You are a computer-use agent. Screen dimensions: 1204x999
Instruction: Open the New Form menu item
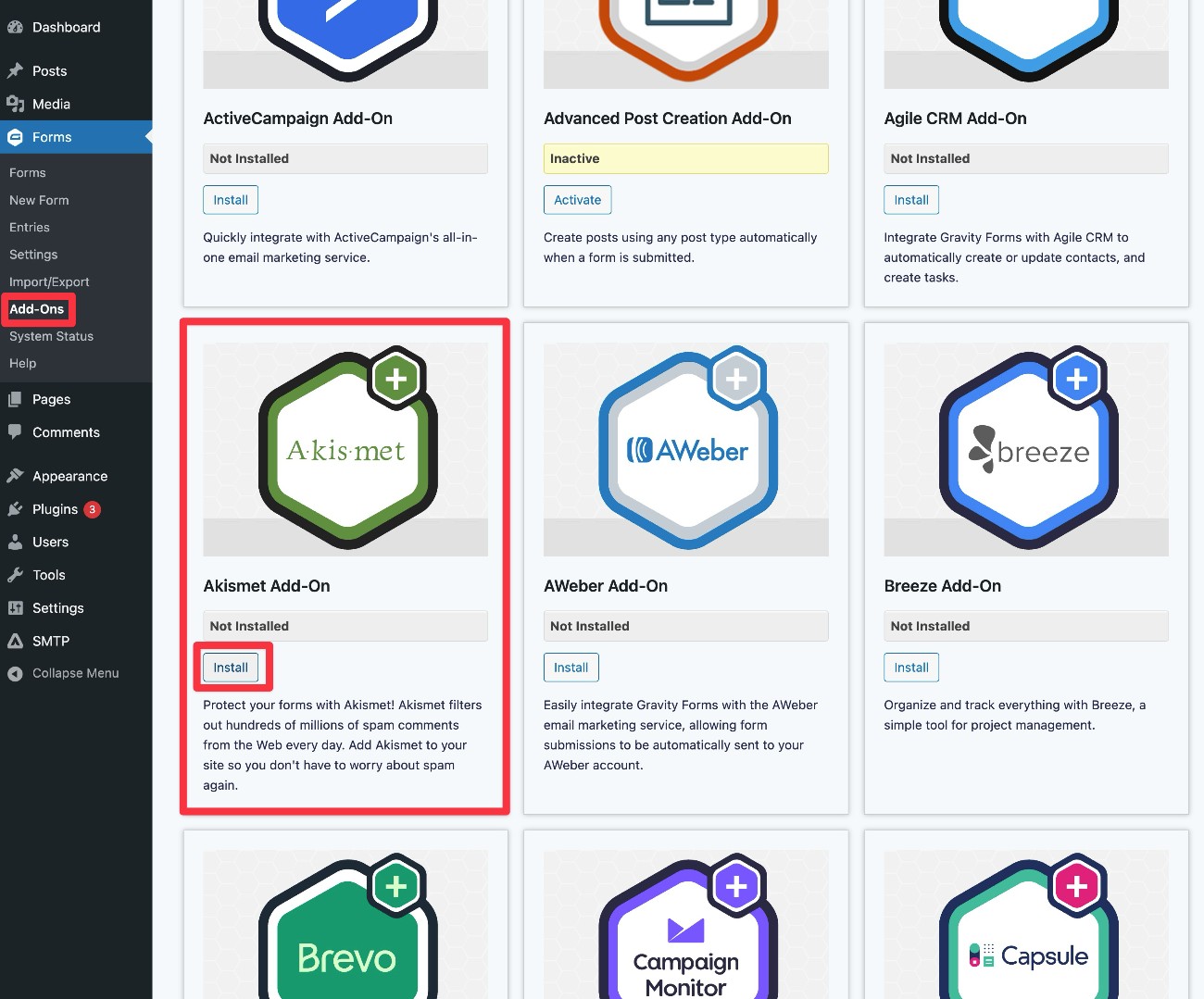tap(39, 200)
